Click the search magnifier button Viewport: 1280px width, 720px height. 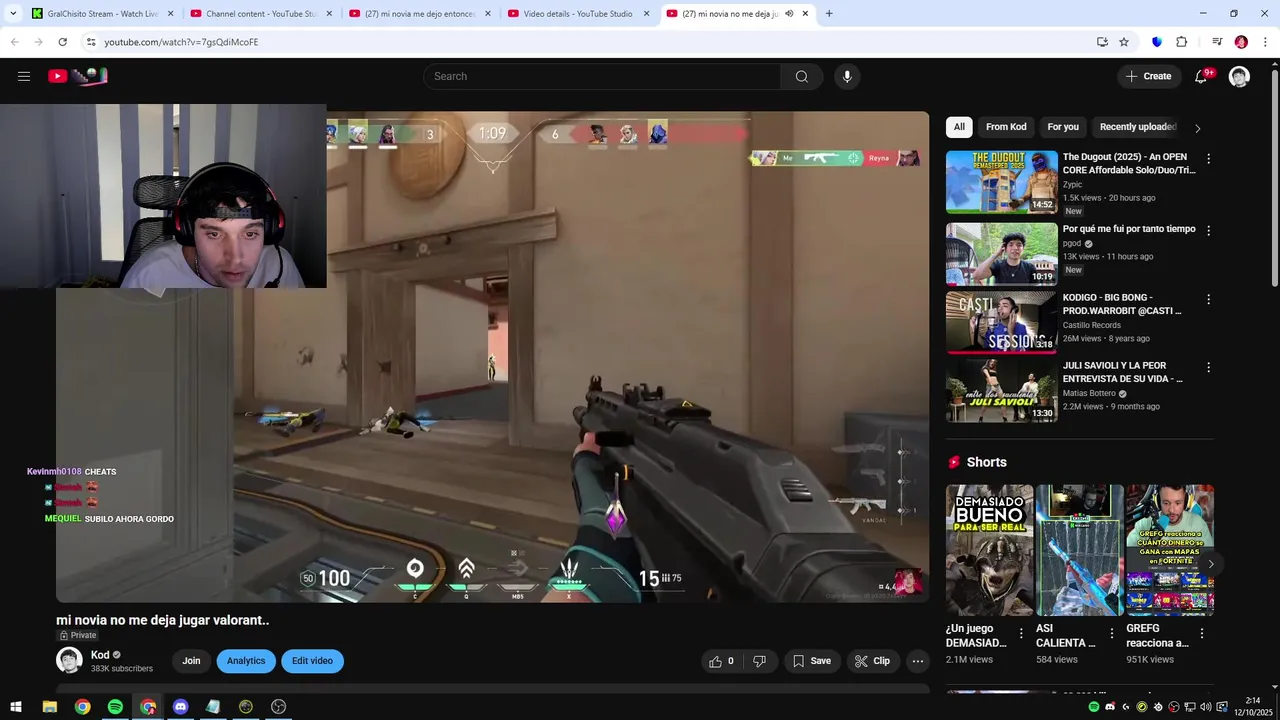coord(802,76)
